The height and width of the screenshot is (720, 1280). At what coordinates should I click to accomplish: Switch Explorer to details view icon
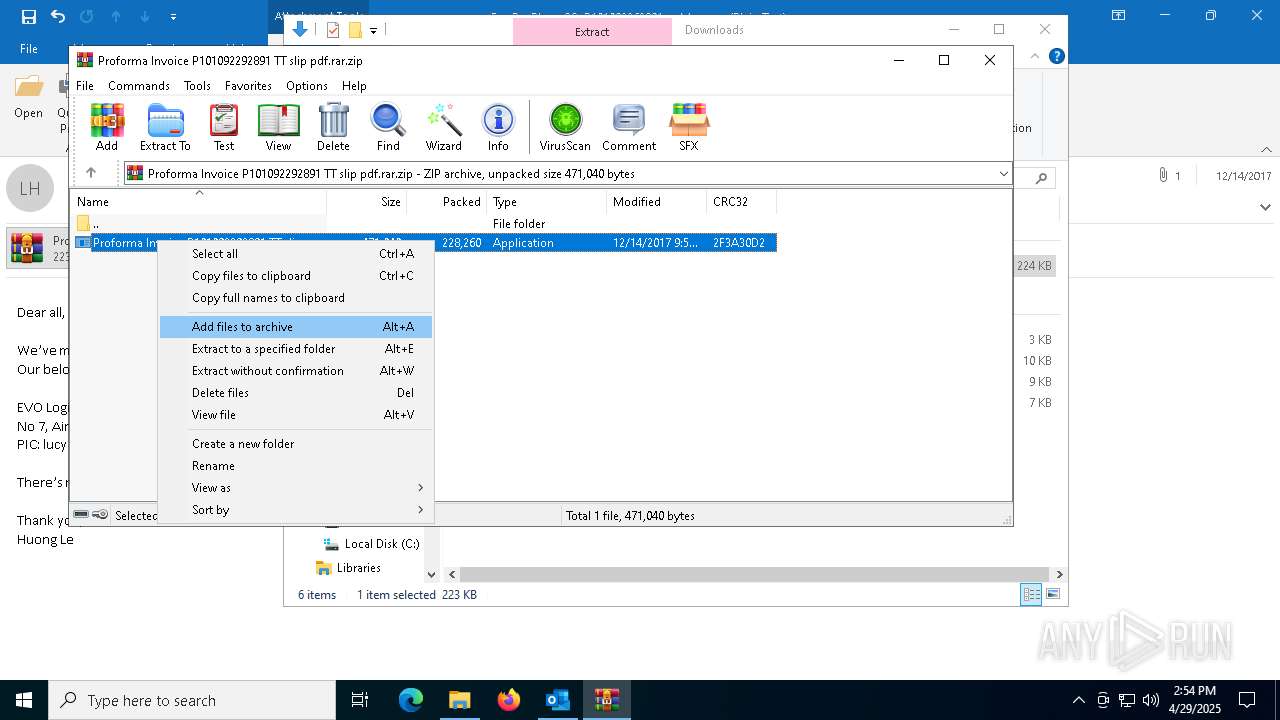[1031, 594]
